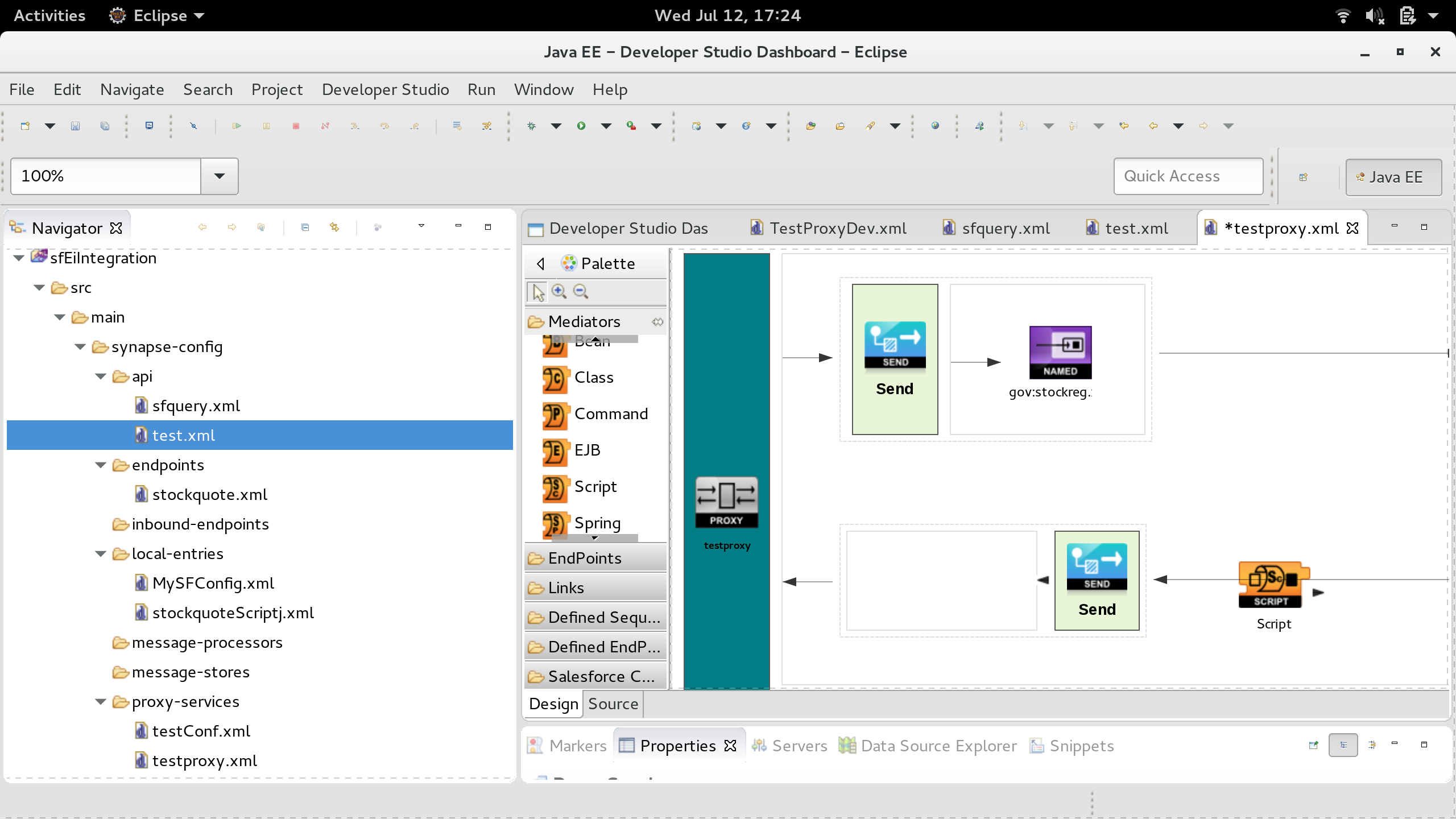Collapse the synapse-config folder
Image resolution: width=1456 pixels, height=819 pixels.
point(81,347)
